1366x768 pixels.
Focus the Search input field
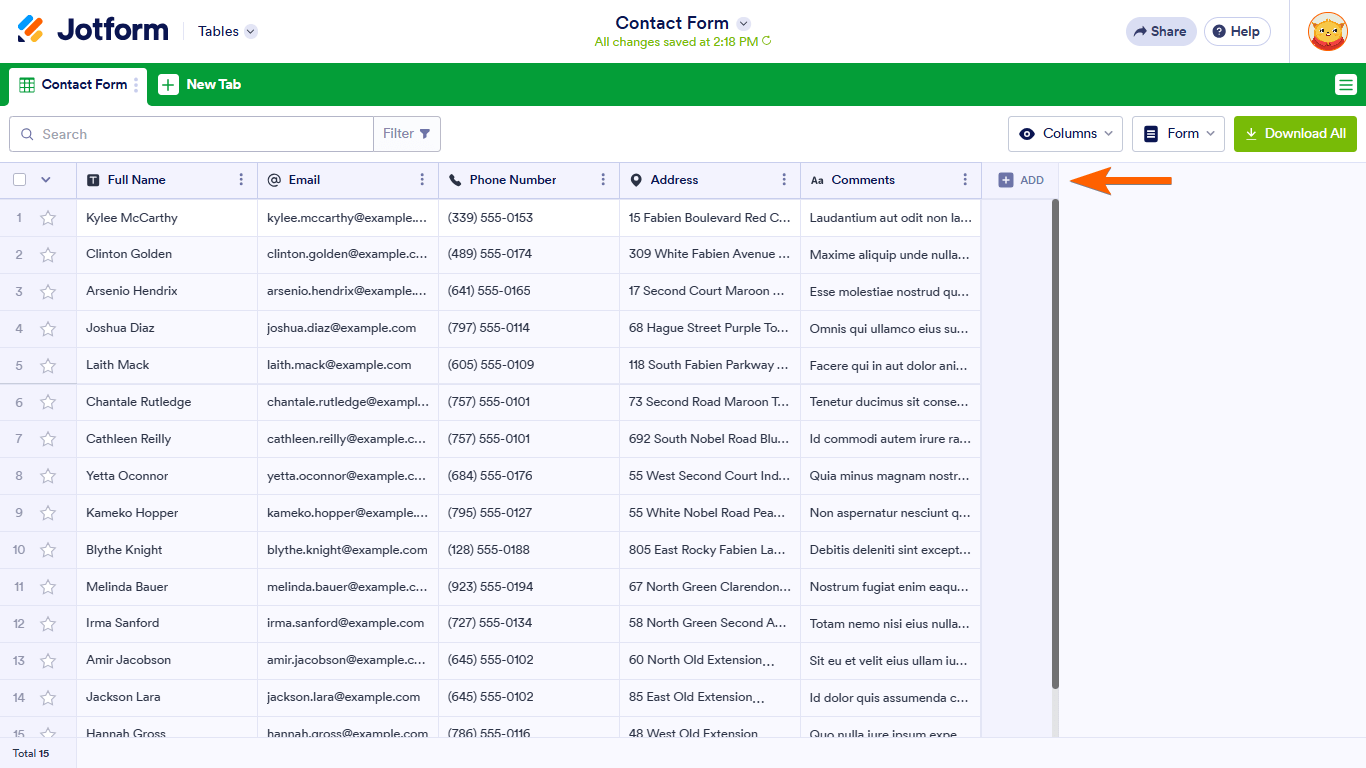(x=200, y=134)
